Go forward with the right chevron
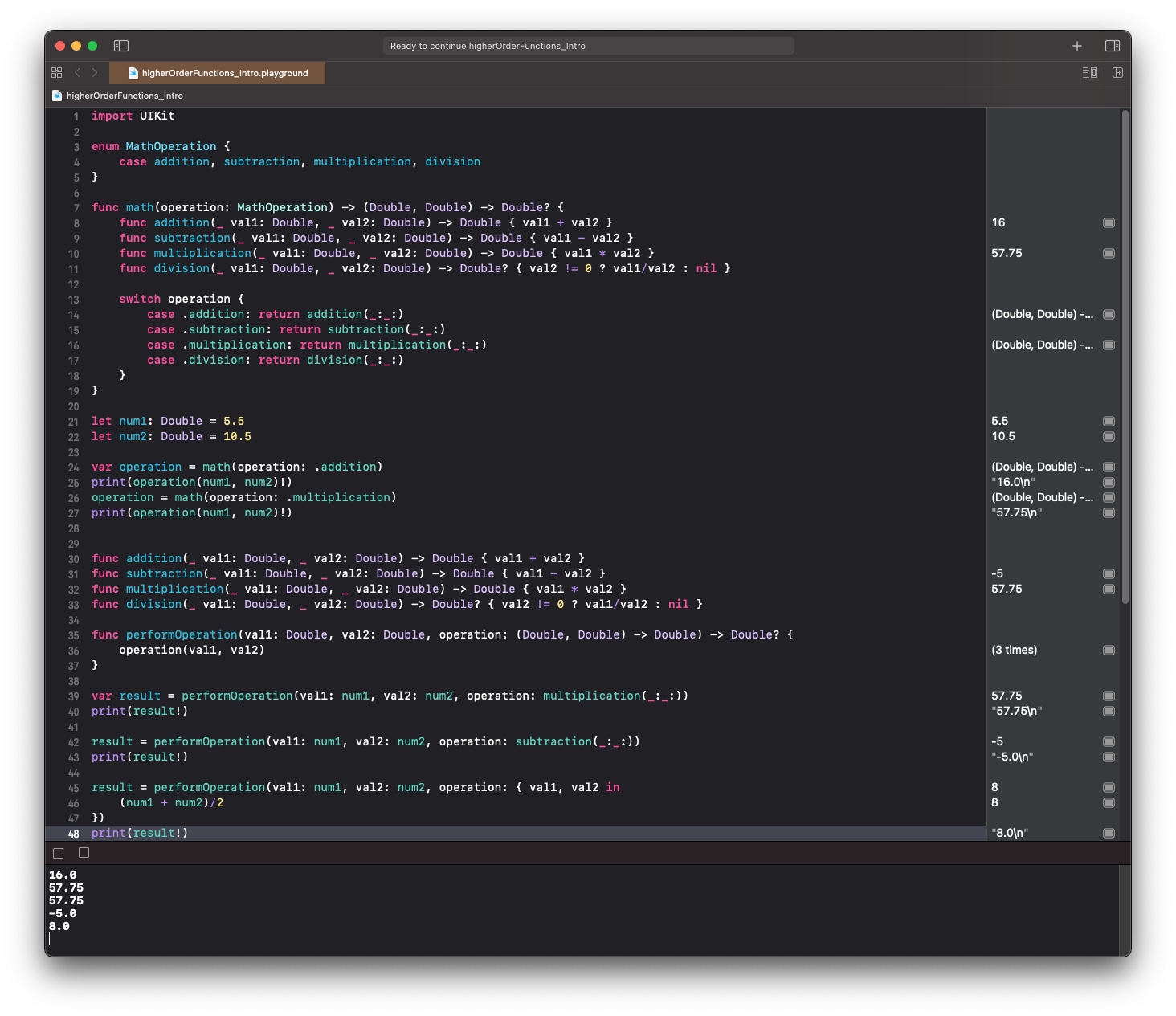 (95, 72)
